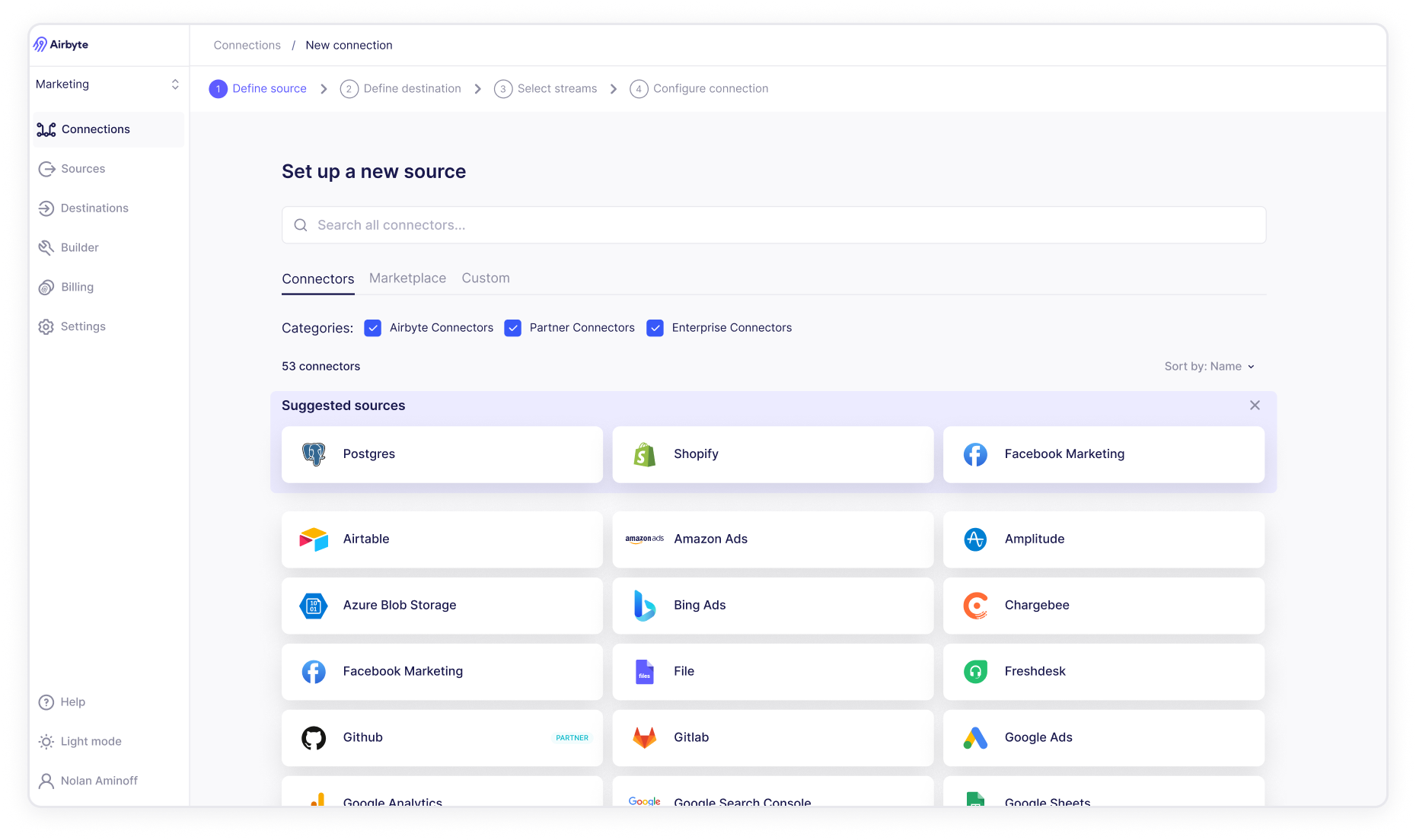Select the Amazon Ads logo
Image resolution: width=1416 pixels, height=840 pixels.
point(645,539)
